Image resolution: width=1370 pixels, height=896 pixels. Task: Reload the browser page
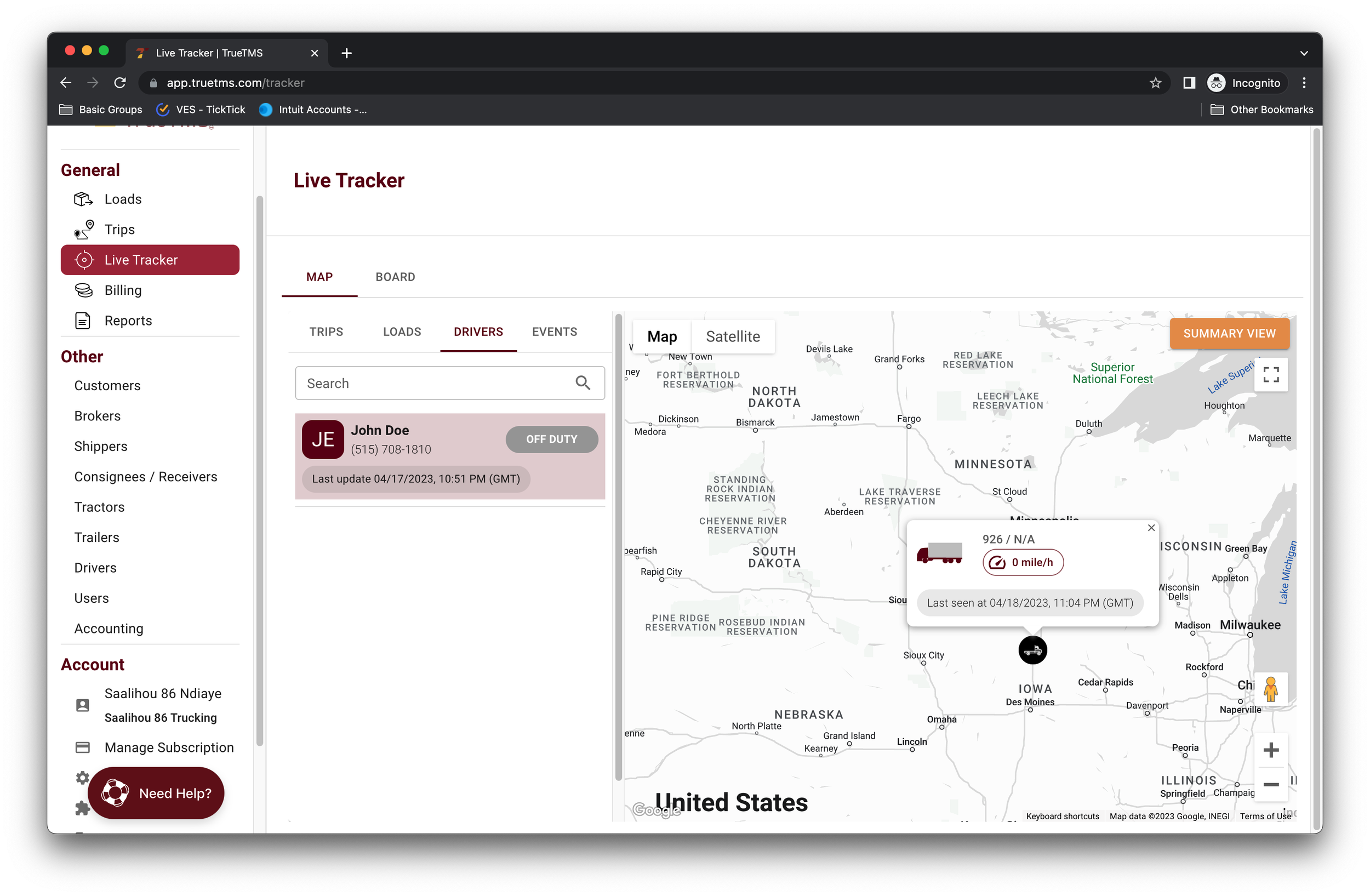click(119, 83)
